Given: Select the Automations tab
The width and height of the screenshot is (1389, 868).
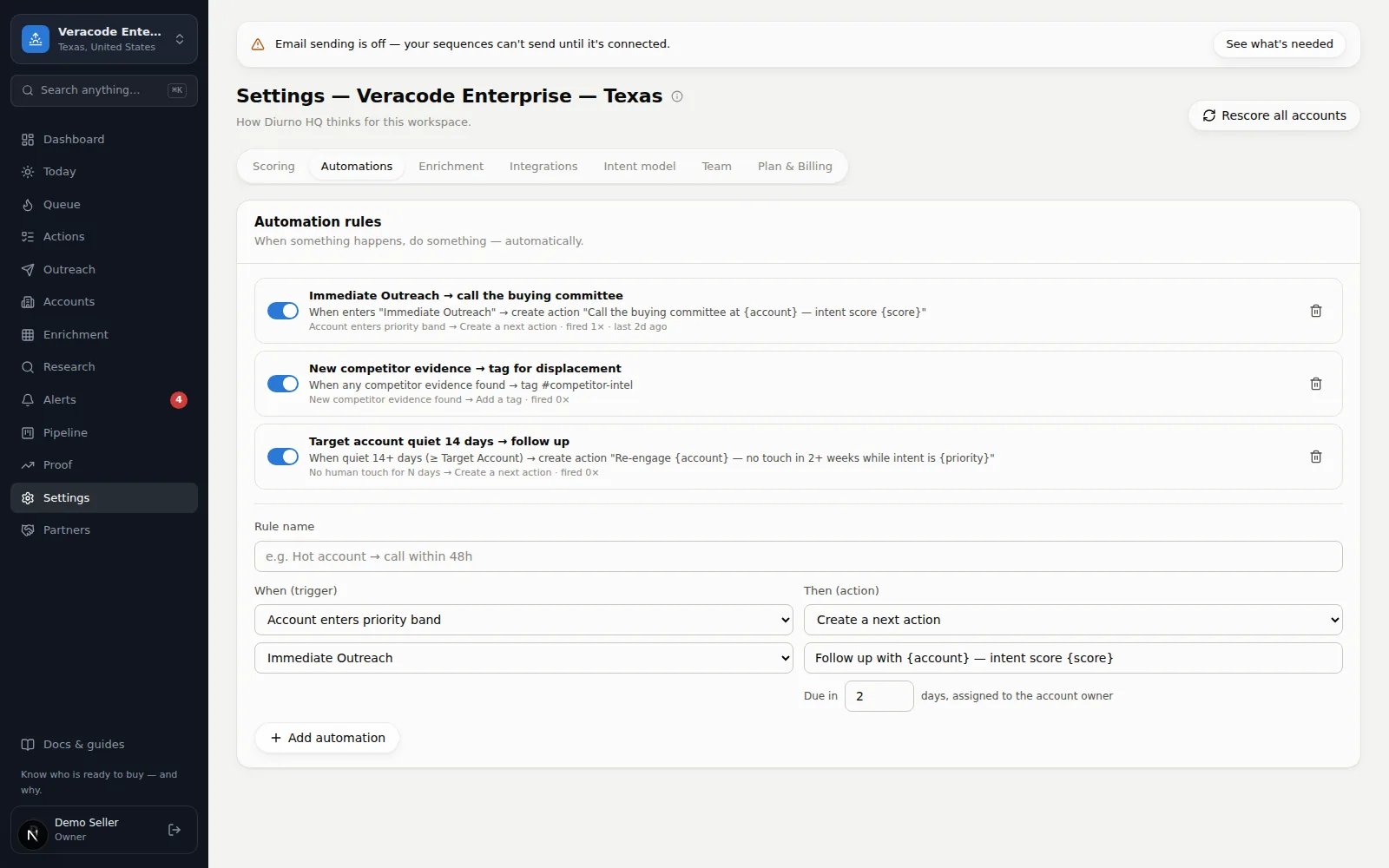Looking at the screenshot, I should pos(357,167).
